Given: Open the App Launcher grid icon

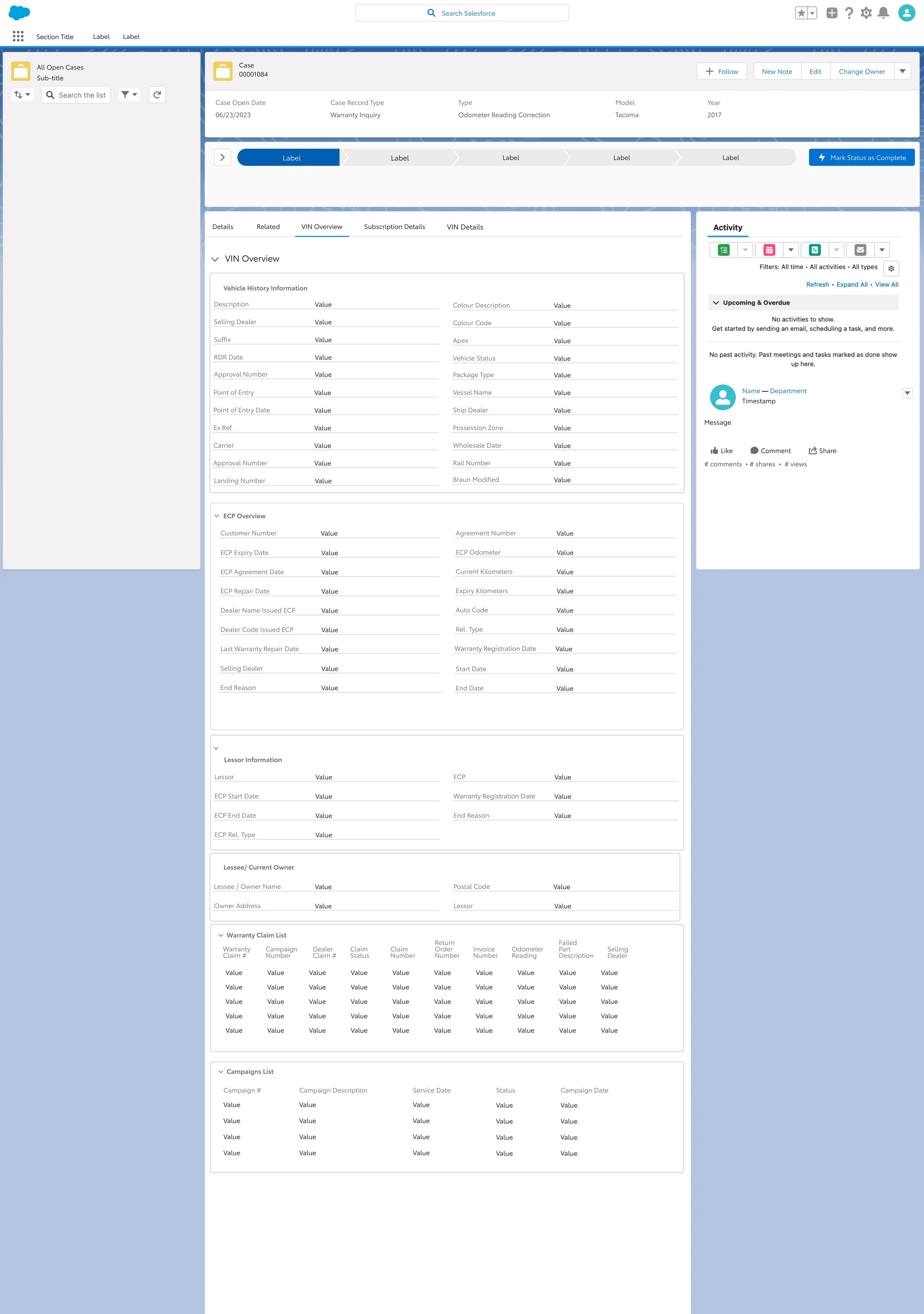Looking at the screenshot, I should point(18,36).
